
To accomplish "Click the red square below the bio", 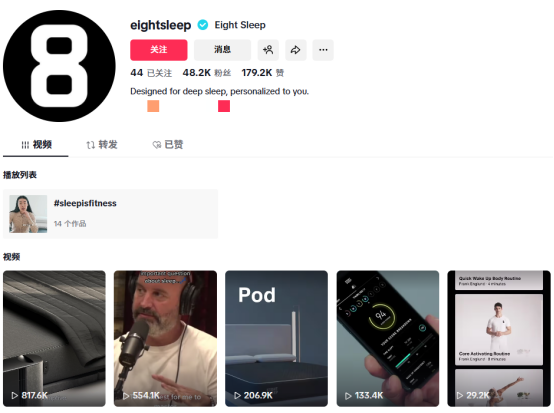I will coord(224,106).
